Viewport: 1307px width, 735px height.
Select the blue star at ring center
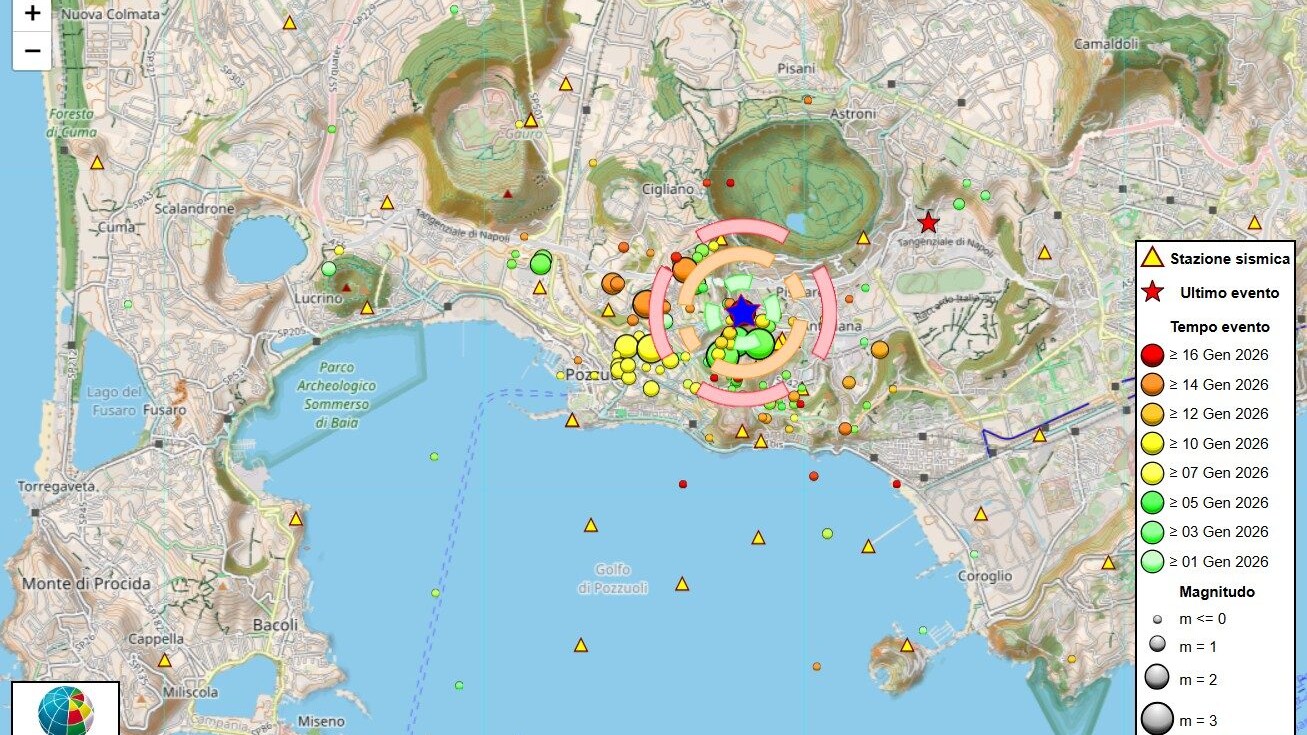click(741, 312)
